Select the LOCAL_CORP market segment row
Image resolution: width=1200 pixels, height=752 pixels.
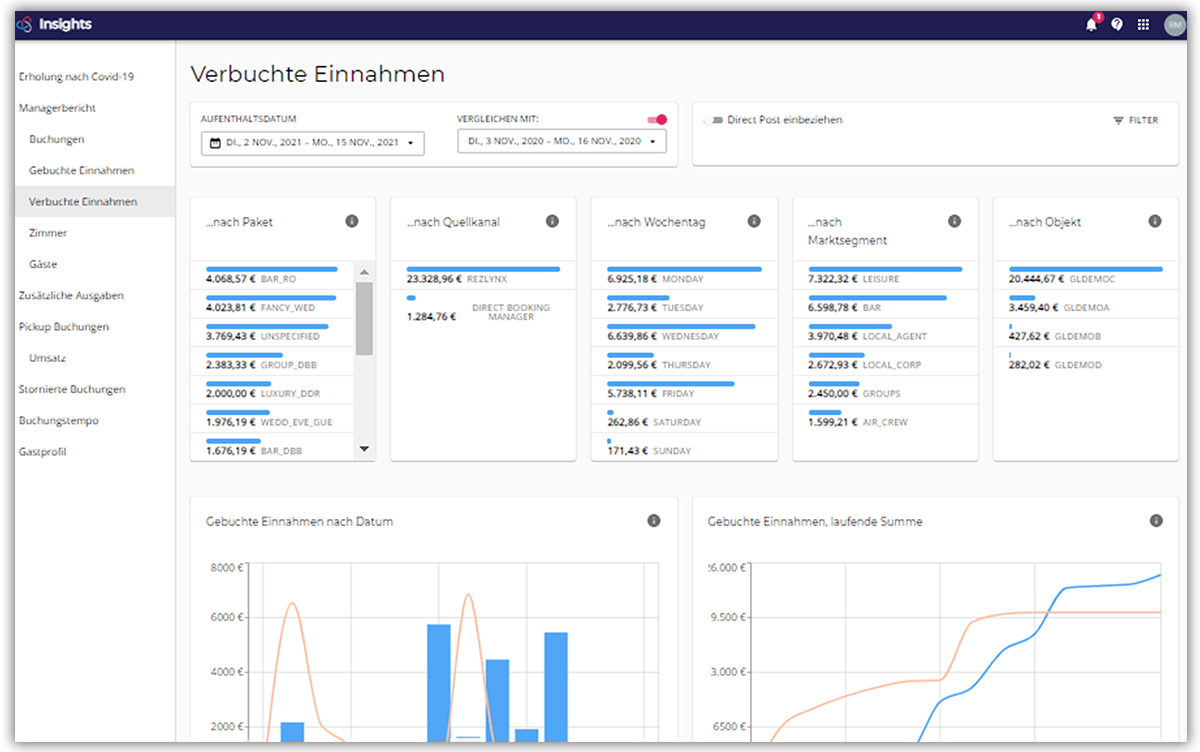pos(885,361)
